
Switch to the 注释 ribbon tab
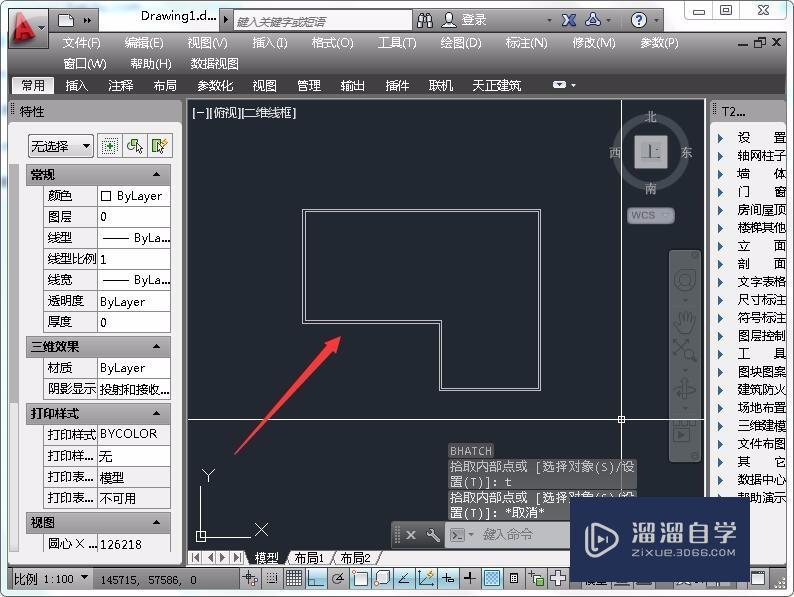[121, 86]
